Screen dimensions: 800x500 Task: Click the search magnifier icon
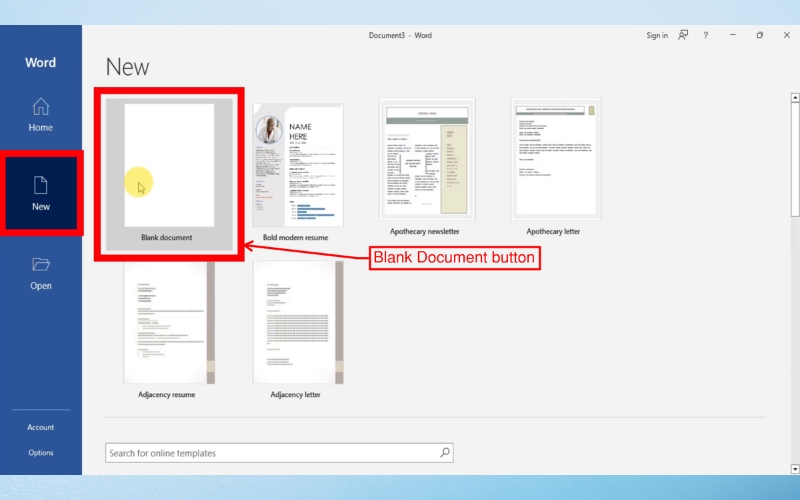click(445, 453)
